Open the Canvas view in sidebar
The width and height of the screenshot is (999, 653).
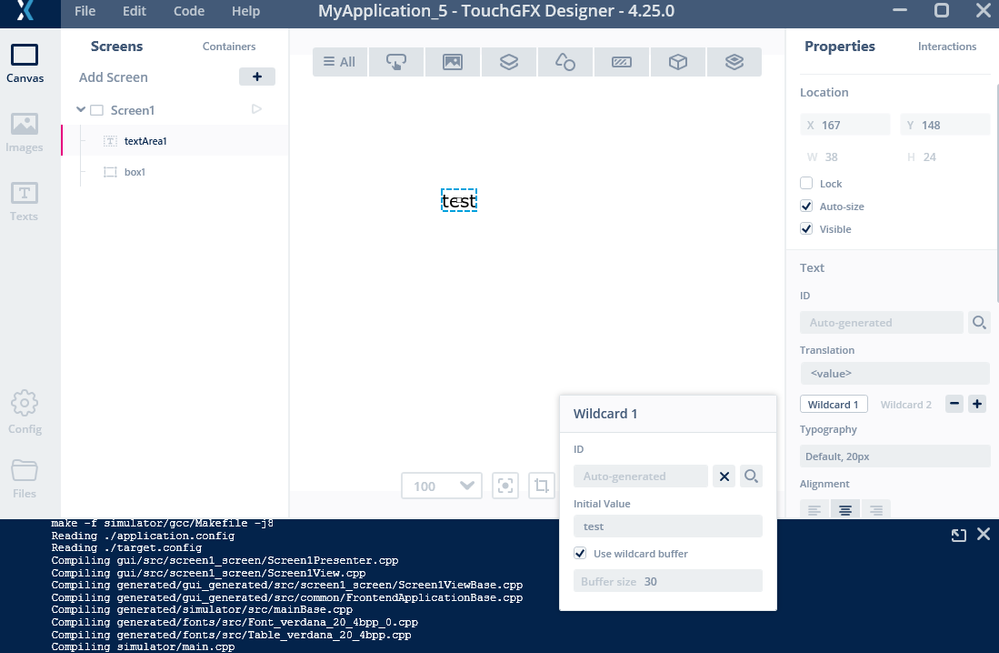coord(25,64)
